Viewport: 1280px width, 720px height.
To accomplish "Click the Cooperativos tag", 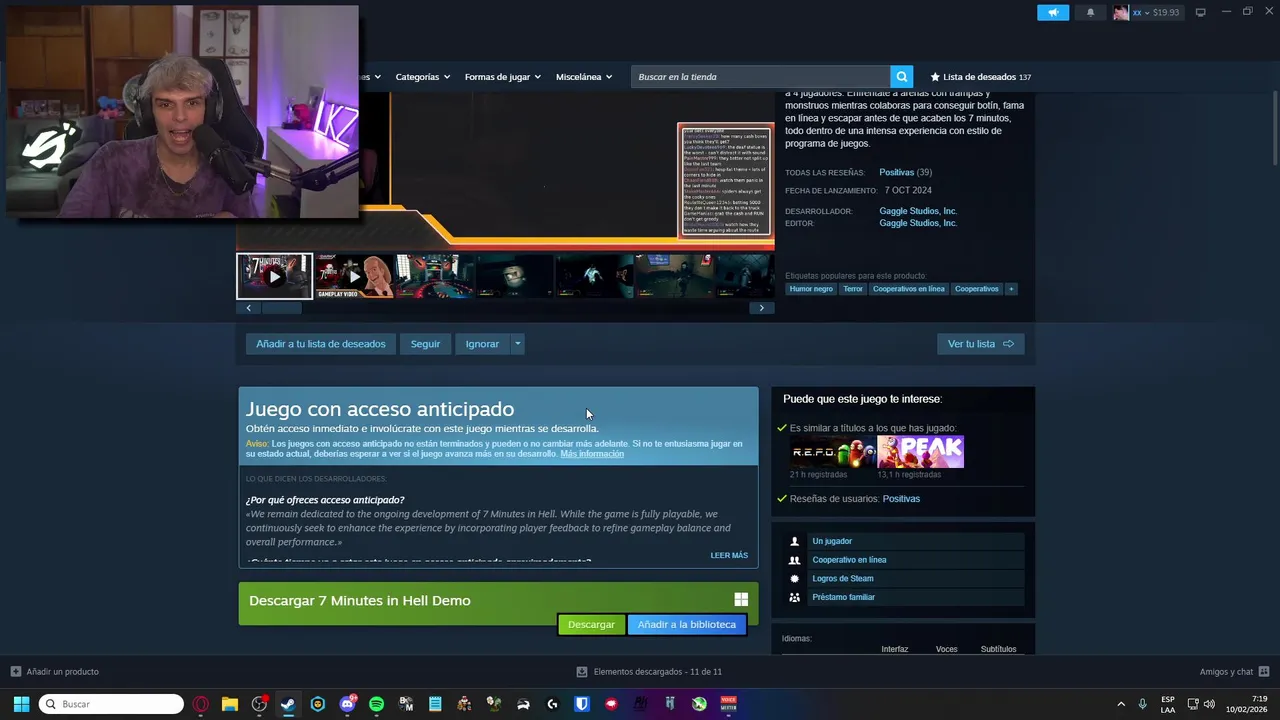I will 976,289.
